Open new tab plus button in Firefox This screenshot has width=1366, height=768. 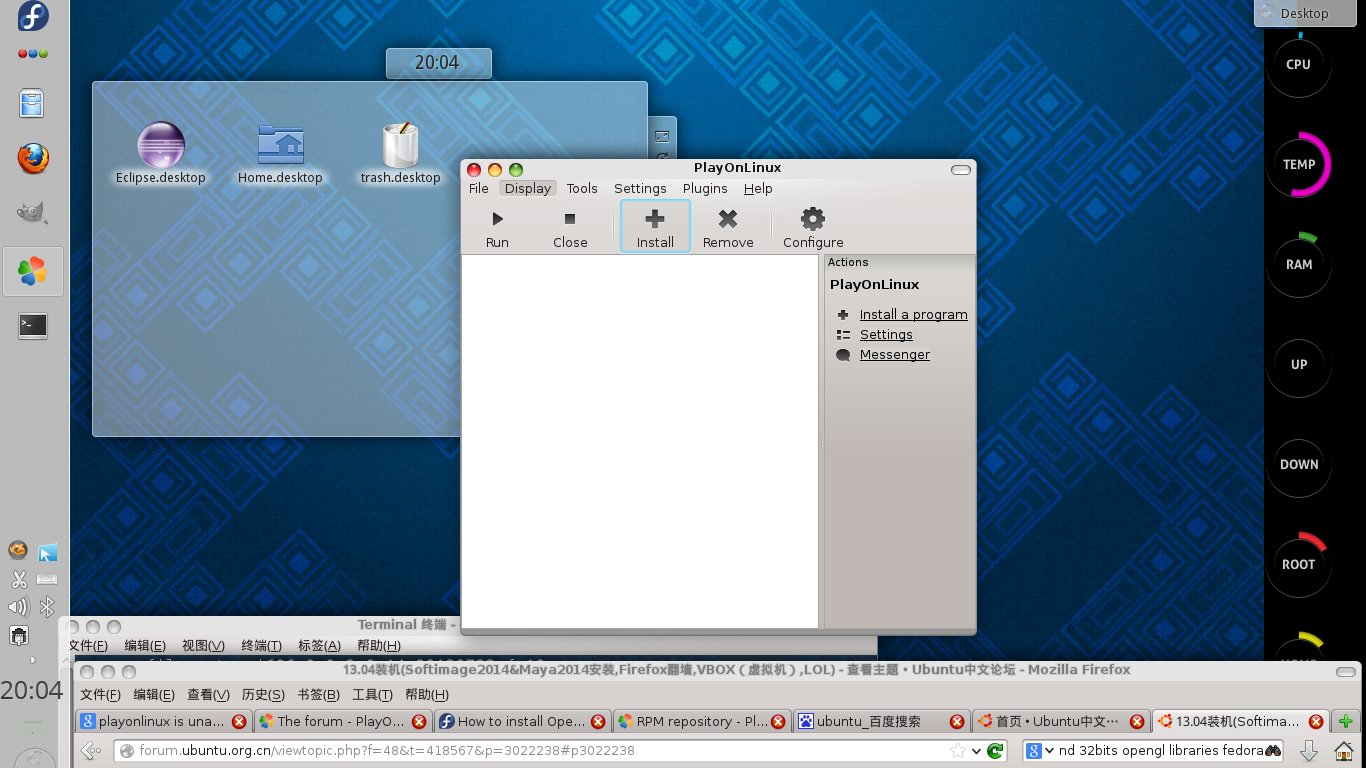[x=1346, y=721]
